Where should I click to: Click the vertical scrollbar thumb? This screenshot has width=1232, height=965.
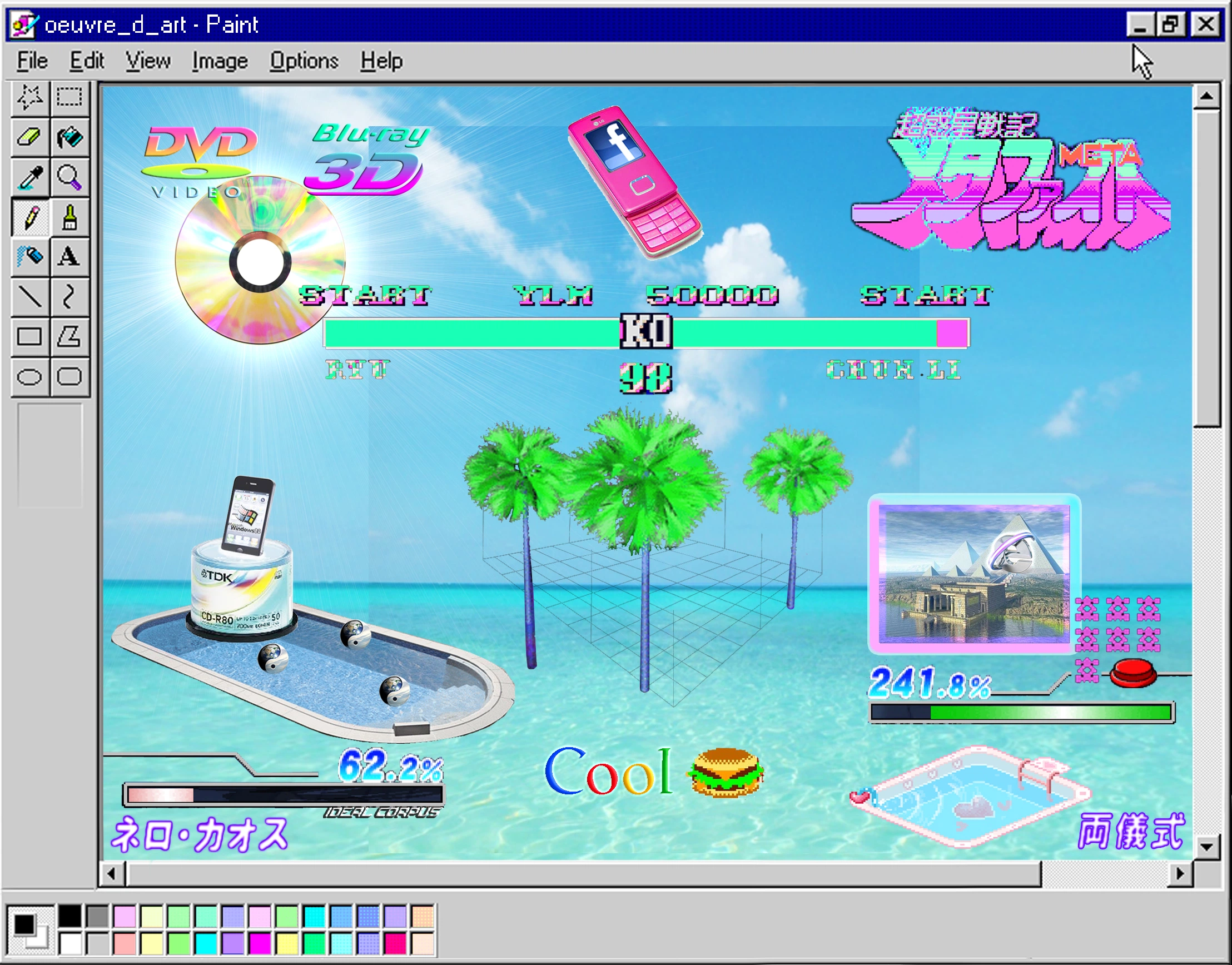click(1206, 269)
